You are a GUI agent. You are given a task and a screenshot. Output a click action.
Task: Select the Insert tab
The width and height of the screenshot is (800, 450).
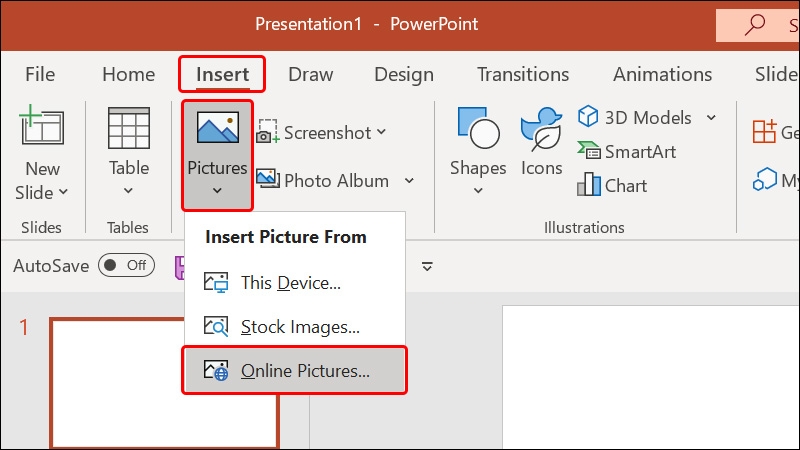pos(222,74)
